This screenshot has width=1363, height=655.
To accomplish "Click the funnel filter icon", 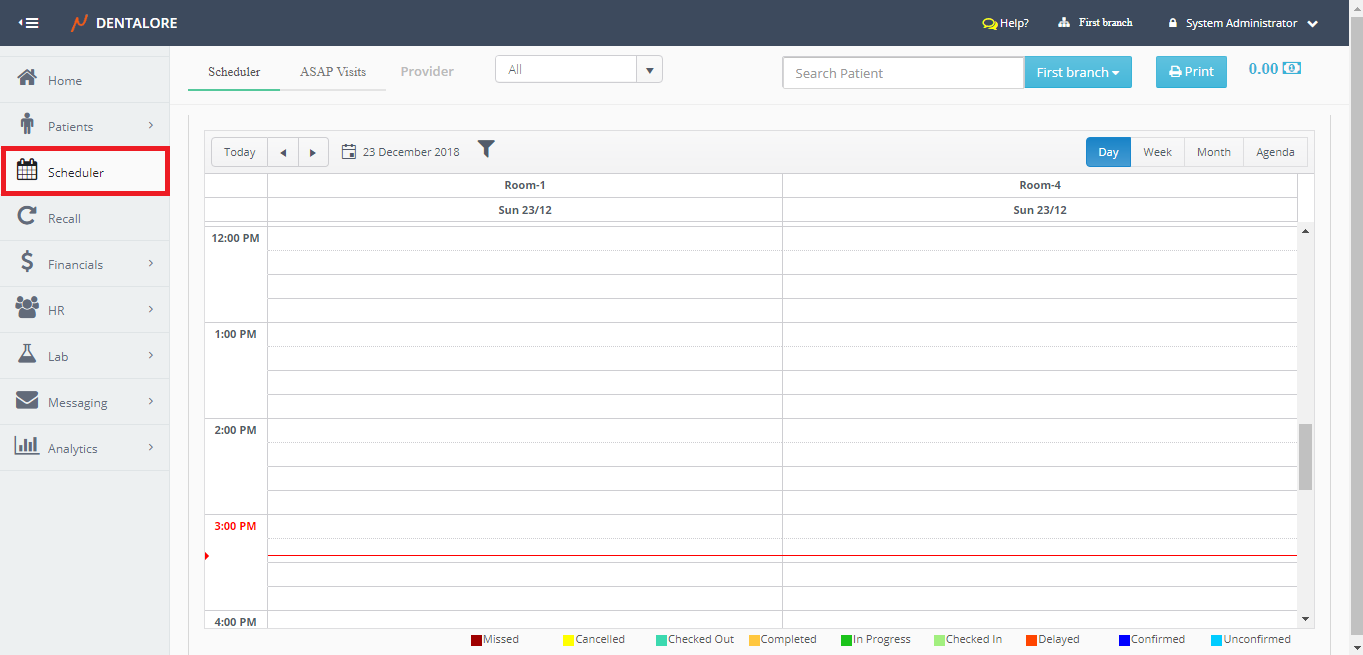I will pyautogui.click(x=486, y=149).
